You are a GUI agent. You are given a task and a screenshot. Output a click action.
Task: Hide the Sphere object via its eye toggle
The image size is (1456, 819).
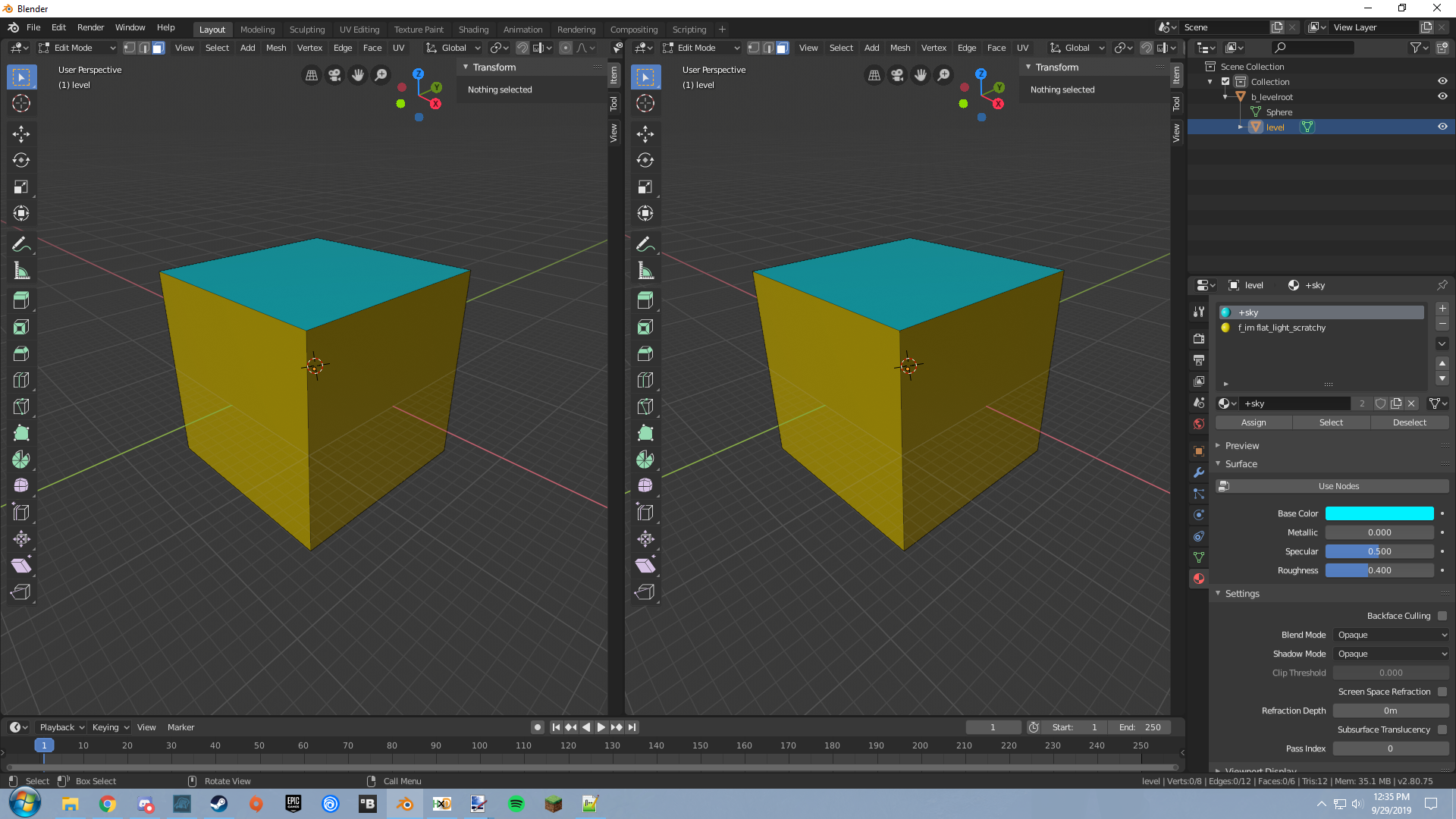[1442, 111]
